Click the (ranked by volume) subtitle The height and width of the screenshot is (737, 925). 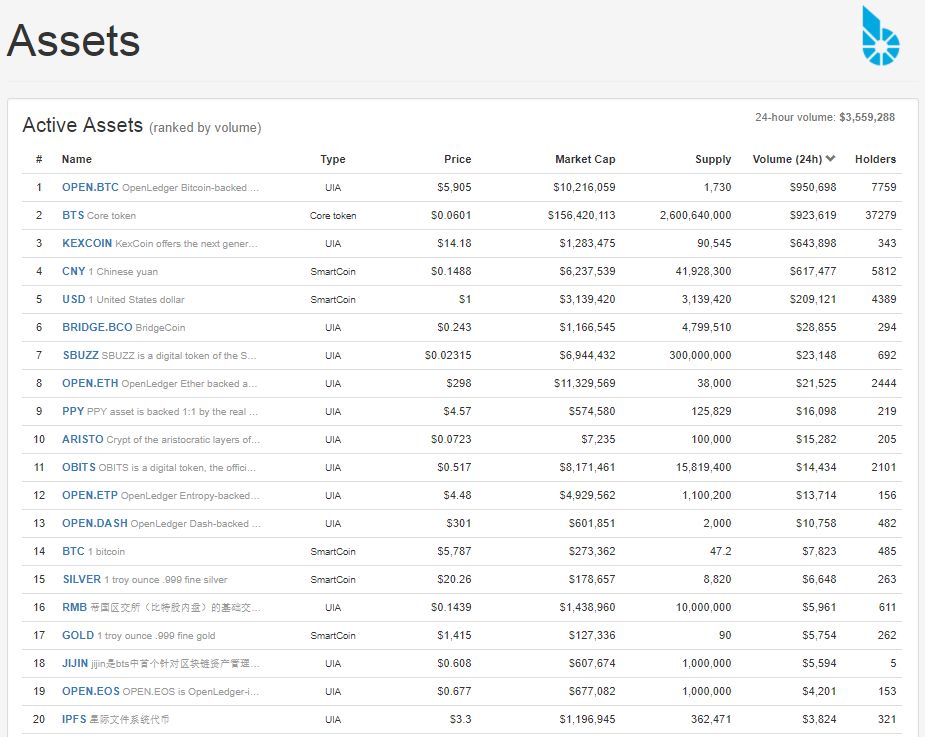(205, 127)
